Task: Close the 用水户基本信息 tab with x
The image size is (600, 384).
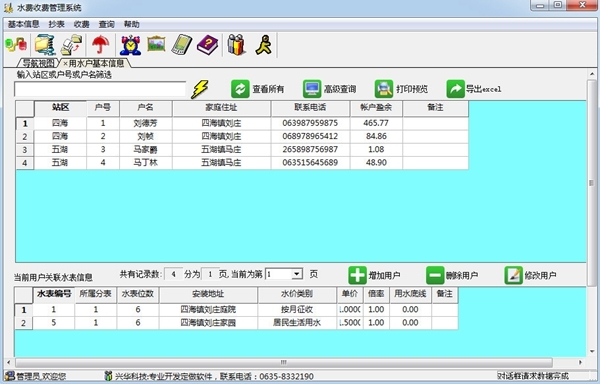Action: pyautogui.click(x=65, y=63)
